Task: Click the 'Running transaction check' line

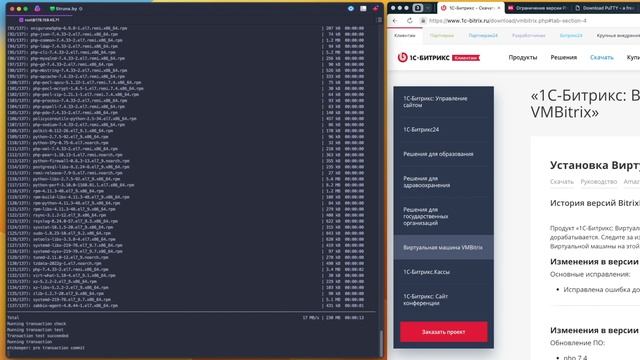Action: [x=36, y=324]
